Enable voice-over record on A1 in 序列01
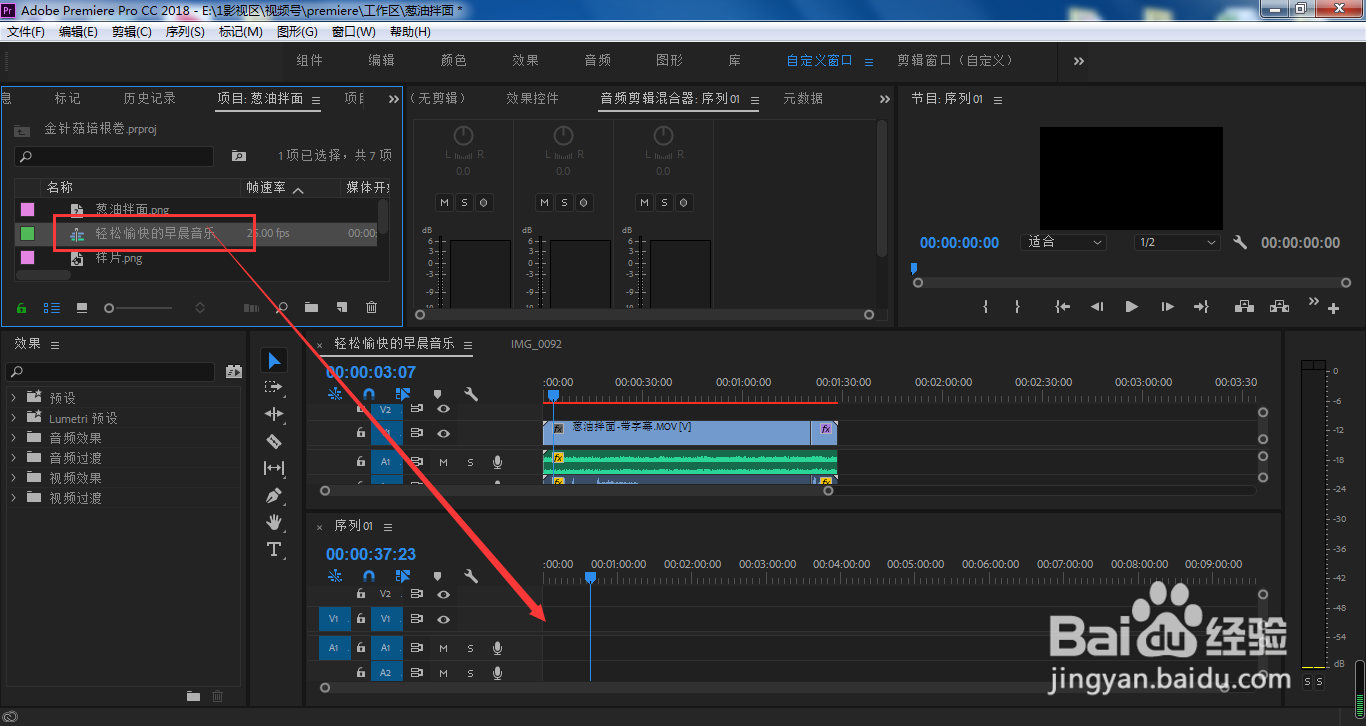 pos(497,648)
